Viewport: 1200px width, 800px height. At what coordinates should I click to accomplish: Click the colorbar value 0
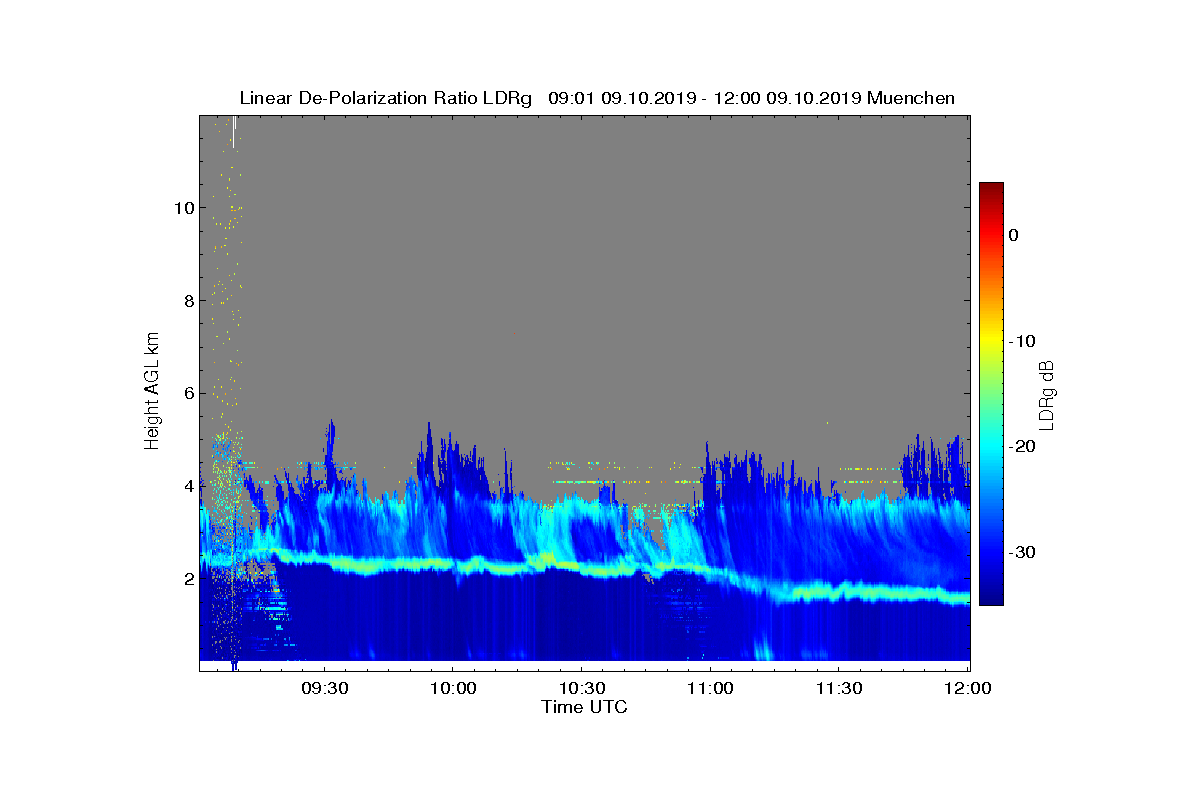1013,235
